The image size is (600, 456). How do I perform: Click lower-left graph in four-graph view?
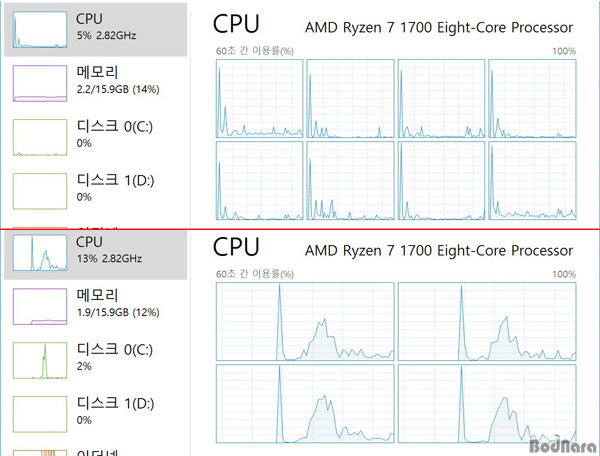coord(305,404)
